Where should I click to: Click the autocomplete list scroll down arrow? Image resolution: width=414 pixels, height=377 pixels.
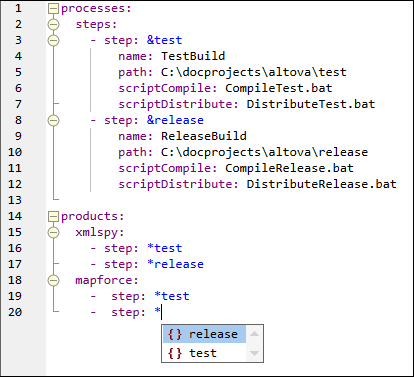[254, 353]
